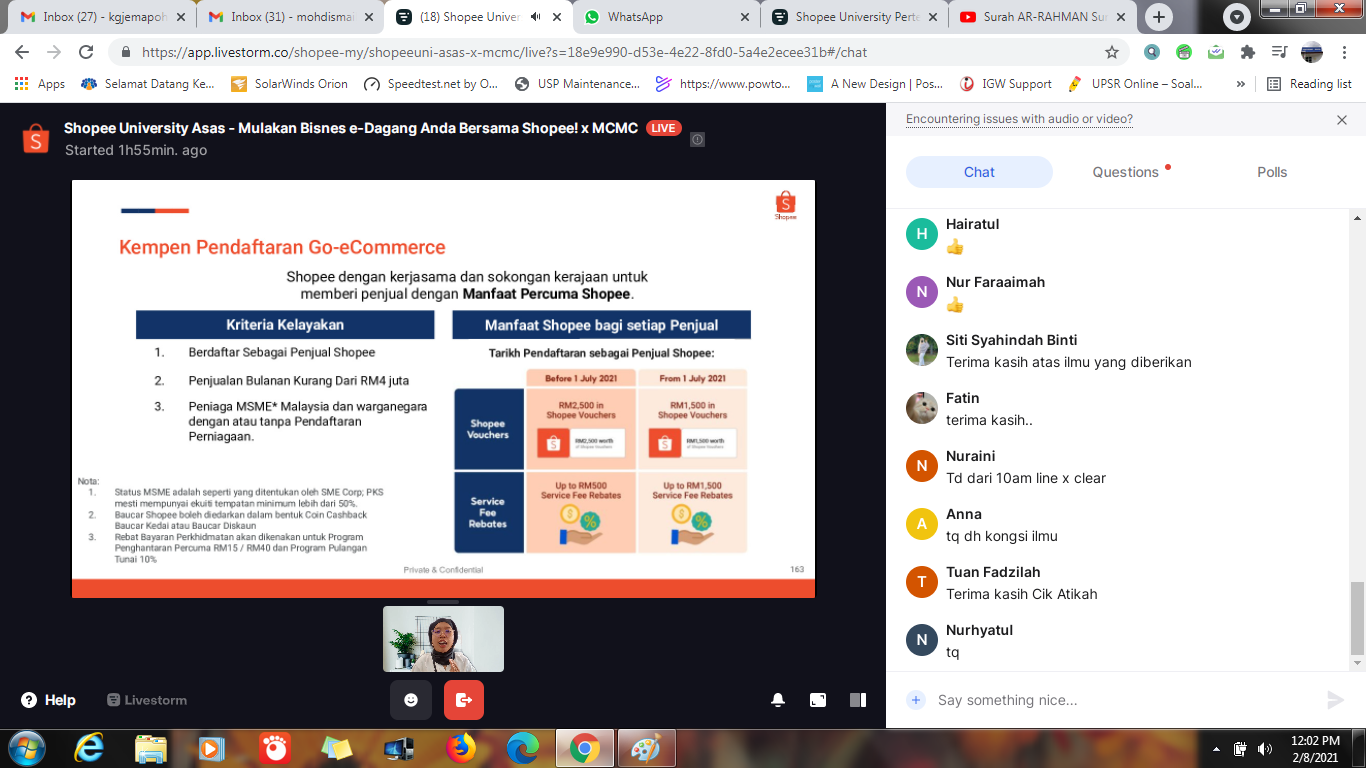Toggle the Livestorm sidebar panel

[x=857, y=700]
